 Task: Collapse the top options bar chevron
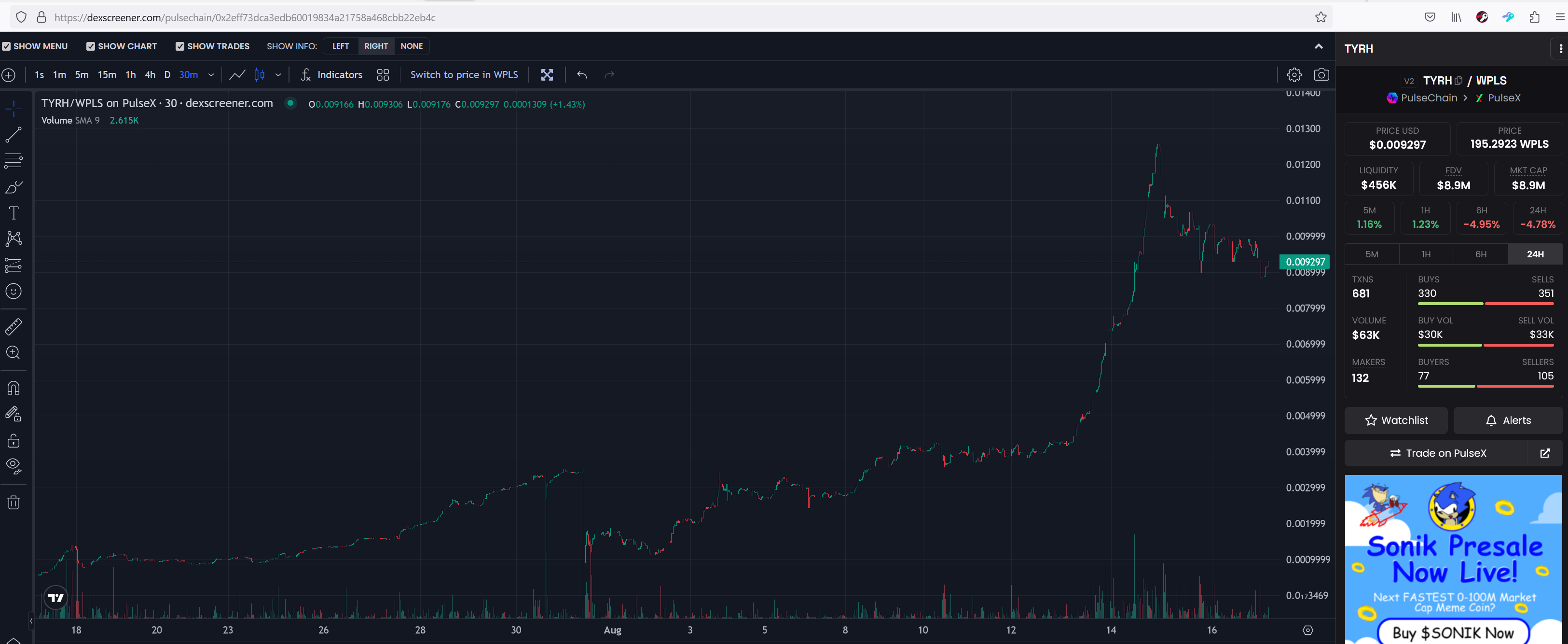[x=1319, y=46]
